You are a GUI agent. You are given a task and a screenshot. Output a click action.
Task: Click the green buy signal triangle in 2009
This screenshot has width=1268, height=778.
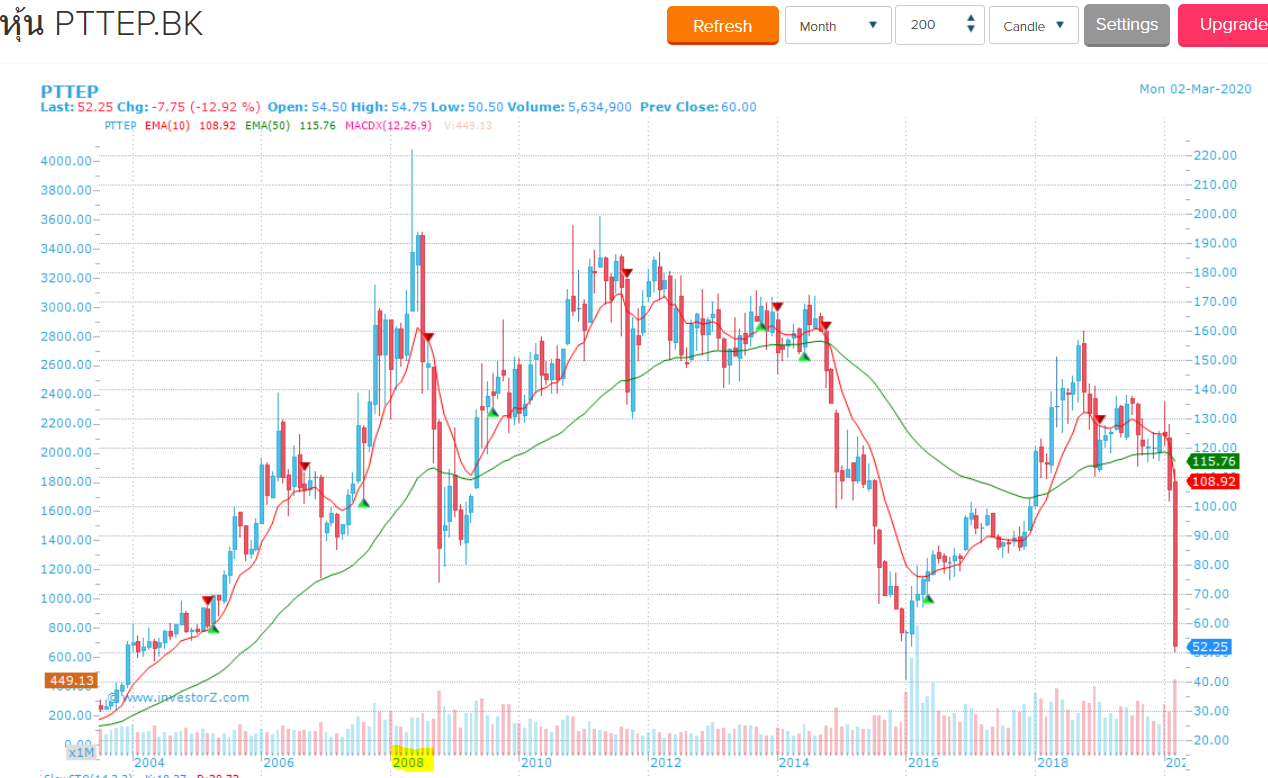(492, 410)
